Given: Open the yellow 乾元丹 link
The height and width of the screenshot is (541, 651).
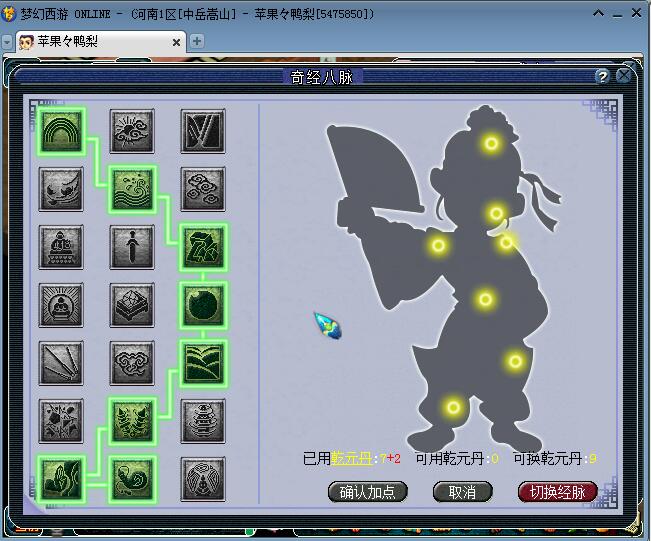Looking at the screenshot, I should pyautogui.click(x=351, y=458).
